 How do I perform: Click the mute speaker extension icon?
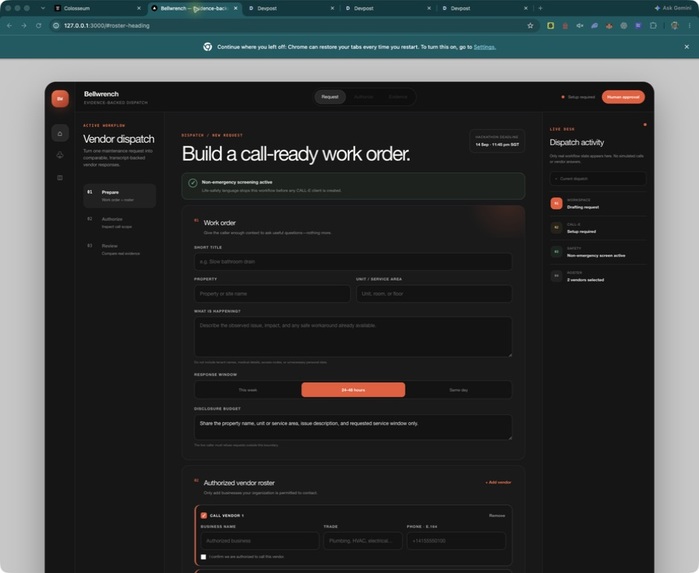click(580, 26)
